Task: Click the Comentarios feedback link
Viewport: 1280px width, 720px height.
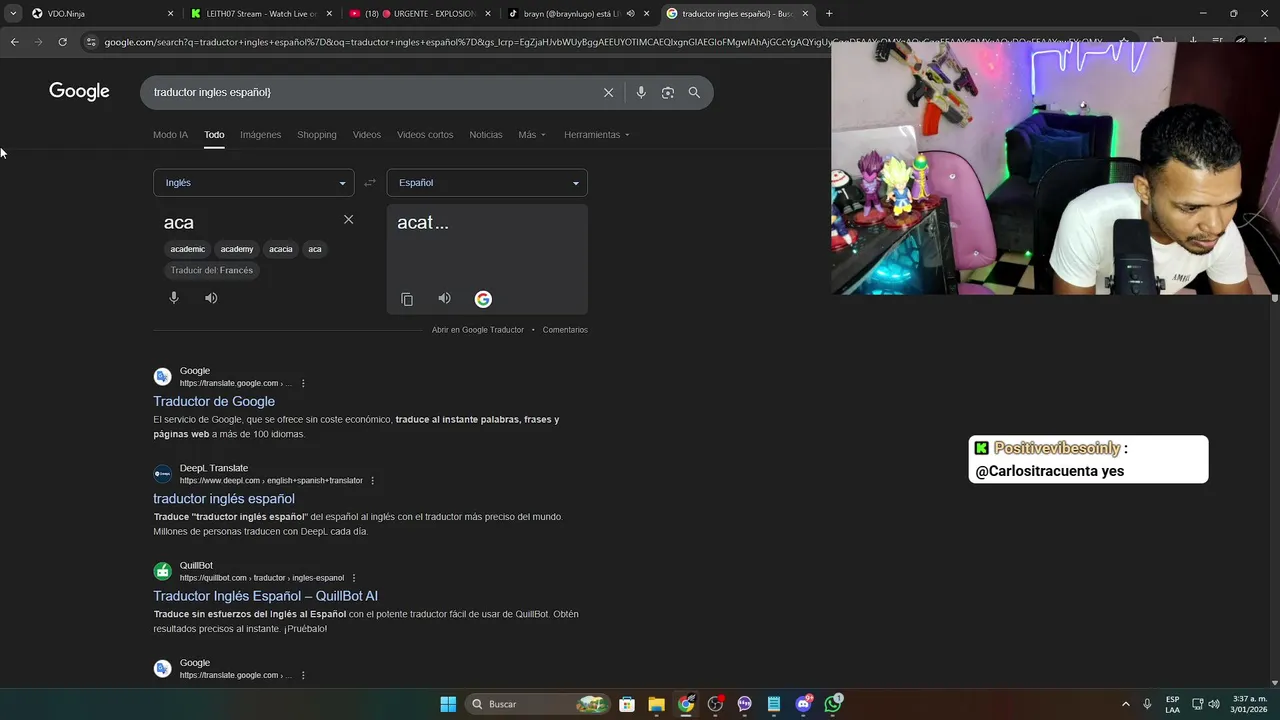Action: tap(565, 330)
